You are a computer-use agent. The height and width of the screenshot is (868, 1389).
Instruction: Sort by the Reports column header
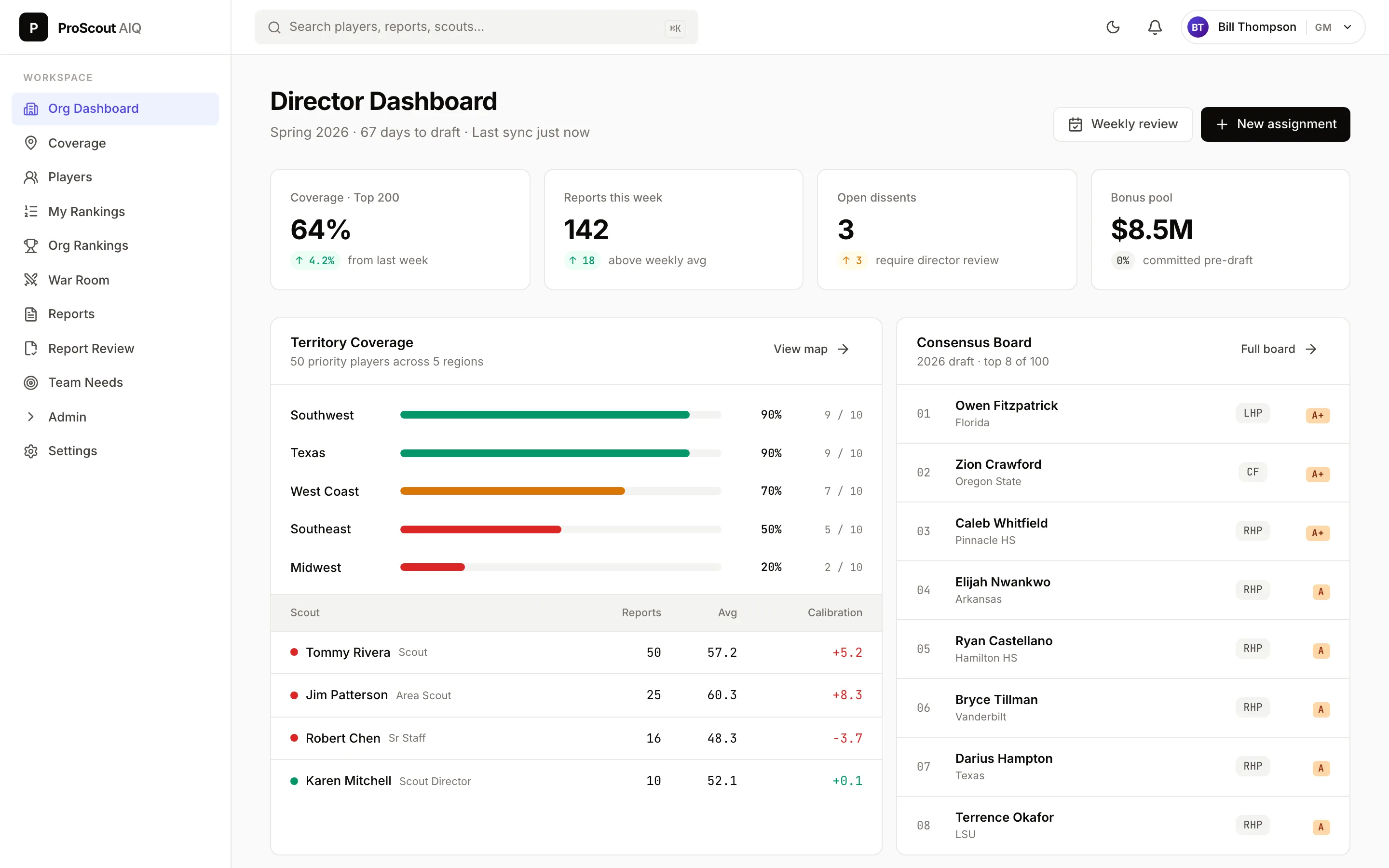641,612
